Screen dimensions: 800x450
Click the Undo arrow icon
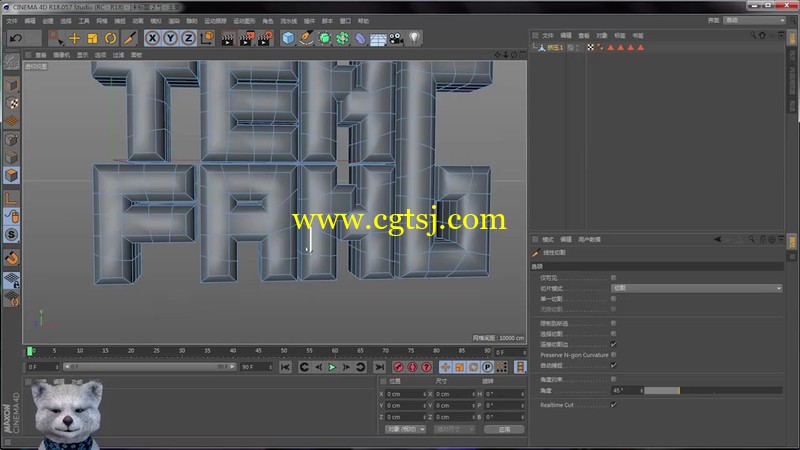[x=16, y=38]
